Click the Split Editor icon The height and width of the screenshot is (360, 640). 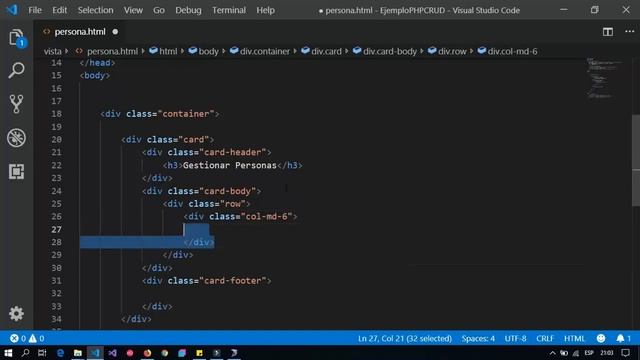tap(608, 32)
